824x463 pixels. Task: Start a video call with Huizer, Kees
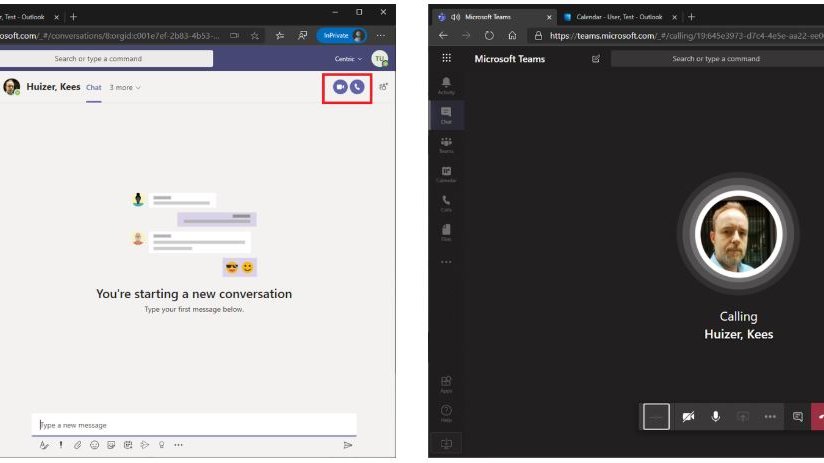(x=340, y=87)
